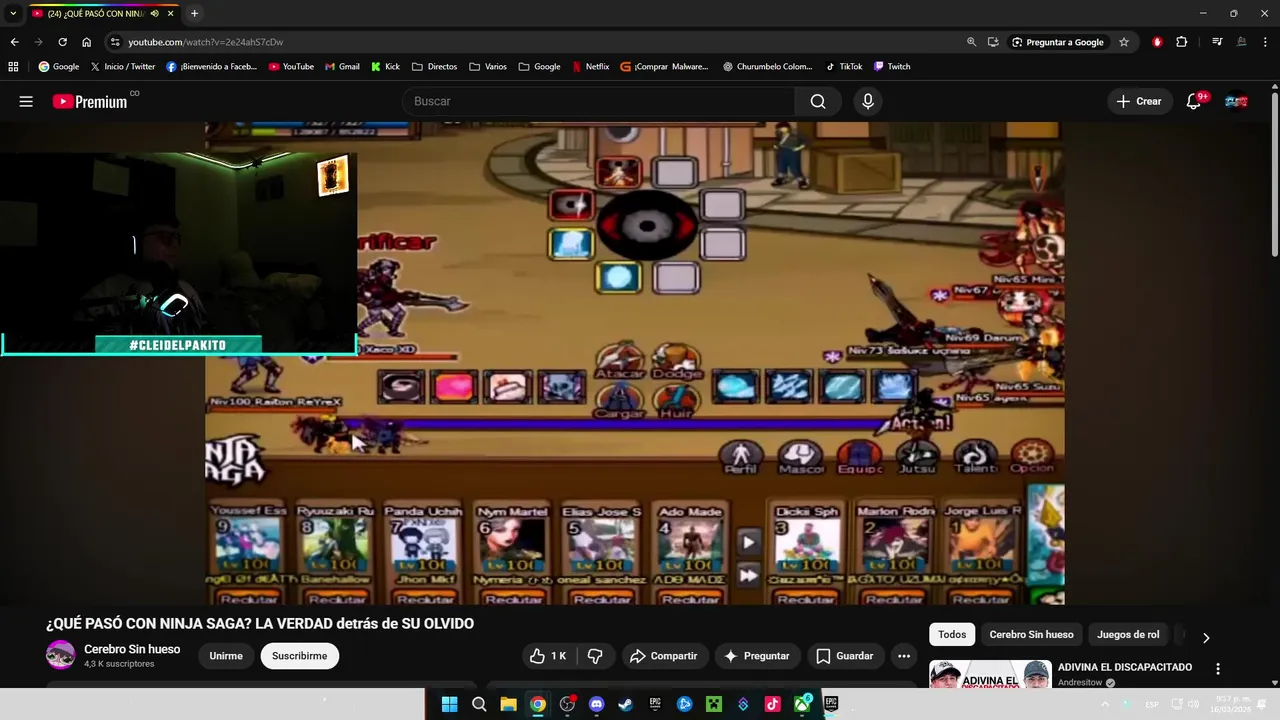Open Chrome zoom magnifier in address bar
Image resolution: width=1280 pixels, height=720 pixels.
tap(971, 42)
